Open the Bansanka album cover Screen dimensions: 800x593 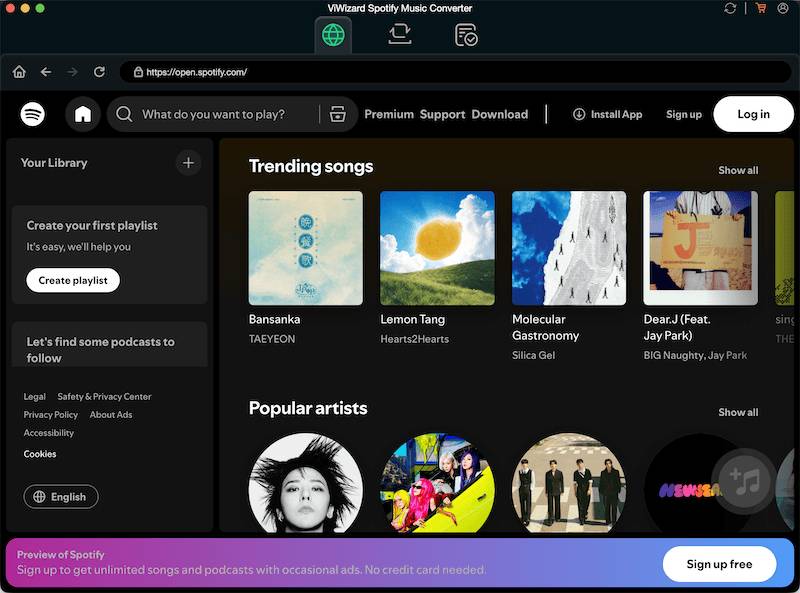point(306,248)
